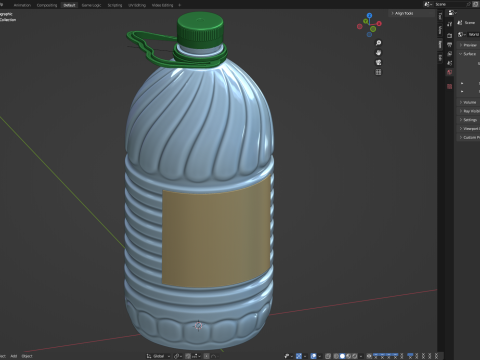Select the green bottle cap
Image resolution: width=480 pixels, height=360 pixels.
tap(200, 30)
